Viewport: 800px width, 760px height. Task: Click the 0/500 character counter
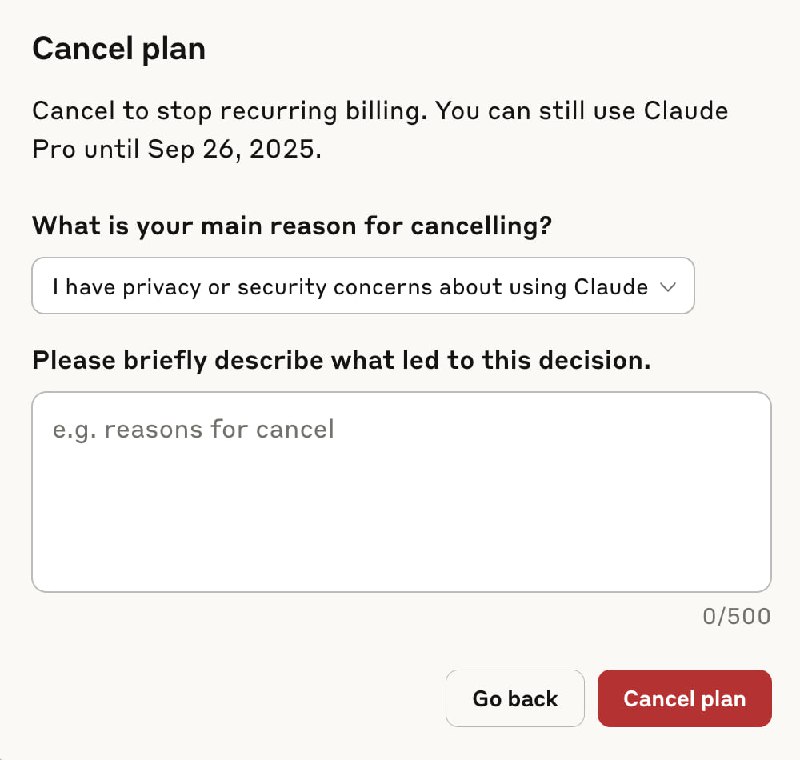point(736,617)
